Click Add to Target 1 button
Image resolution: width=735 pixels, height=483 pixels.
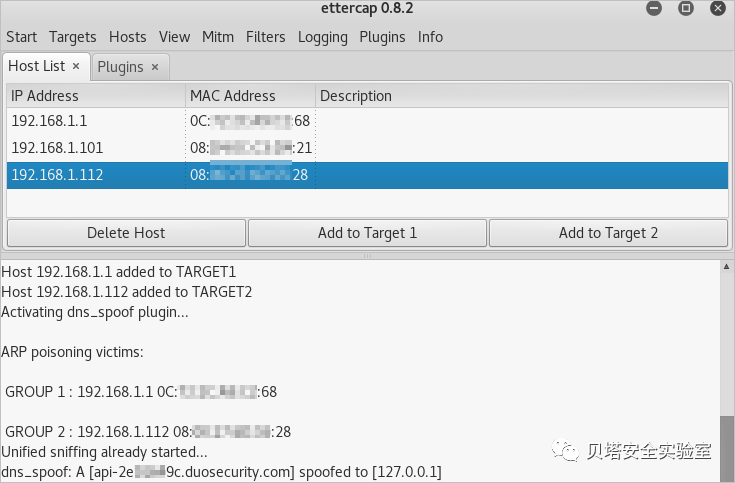pyautogui.click(x=367, y=233)
